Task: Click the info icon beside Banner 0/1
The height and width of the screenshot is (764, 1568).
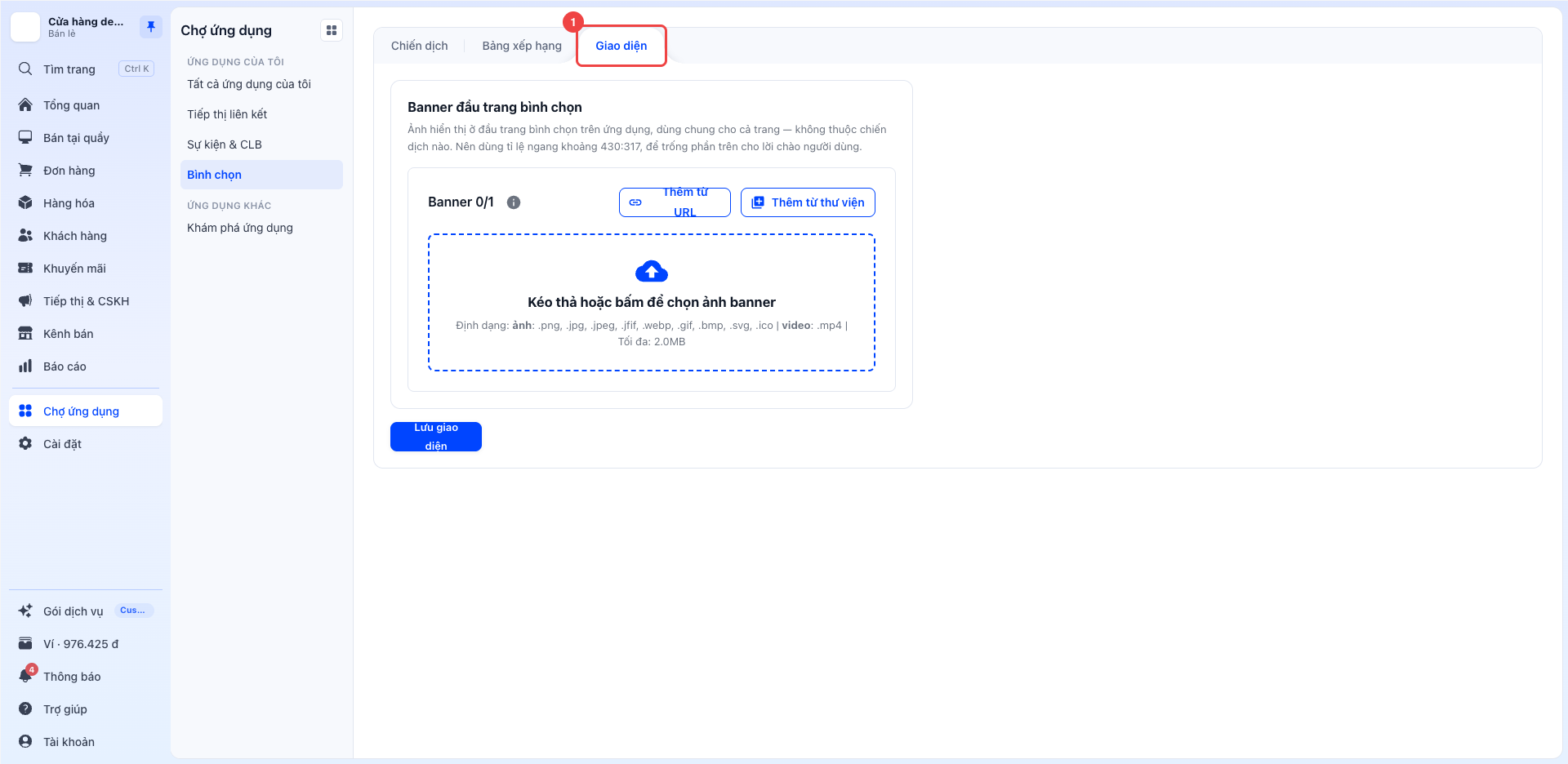Action: tap(514, 202)
